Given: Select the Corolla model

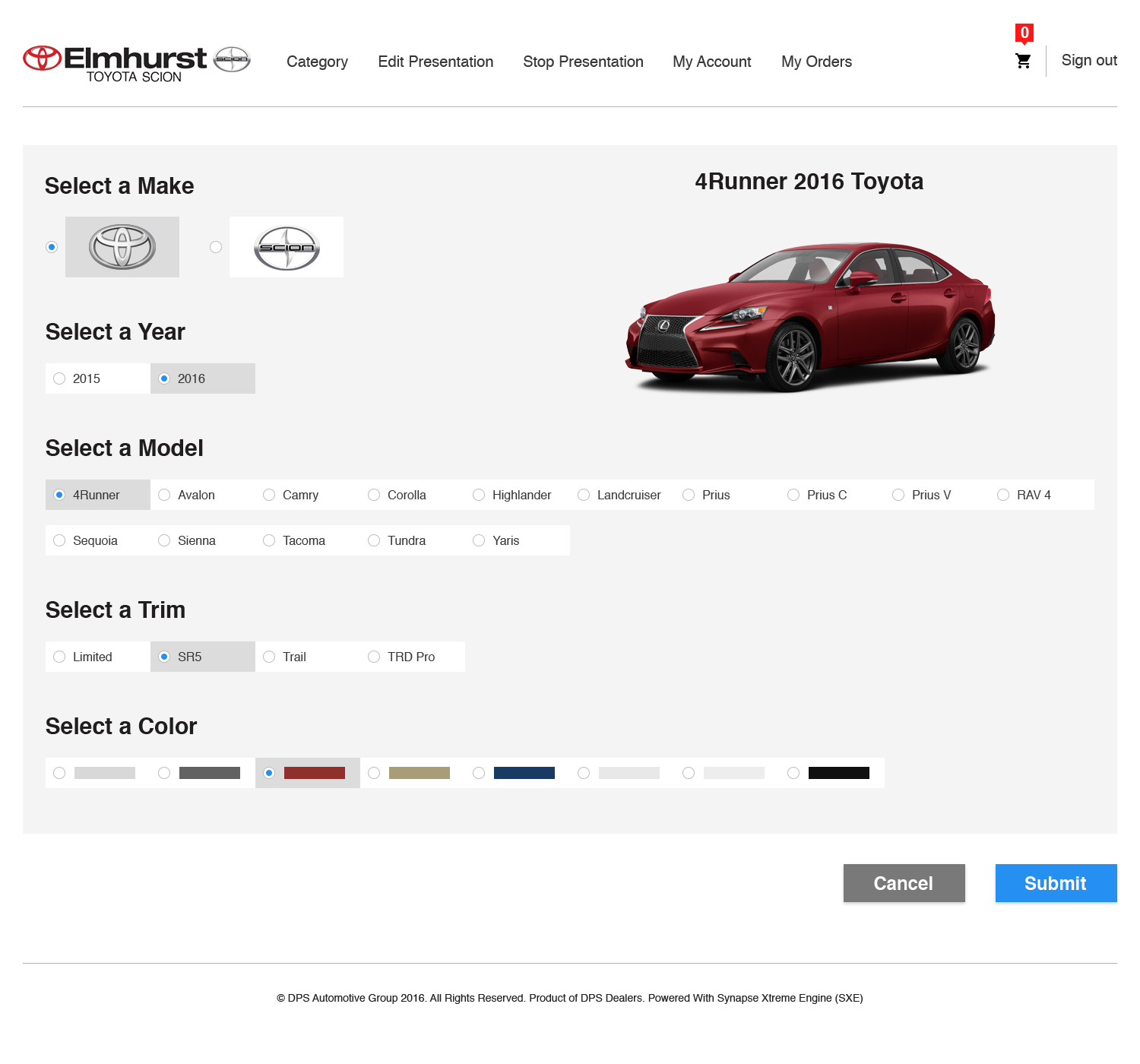Looking at the screenshot, I should pos(413,495).
